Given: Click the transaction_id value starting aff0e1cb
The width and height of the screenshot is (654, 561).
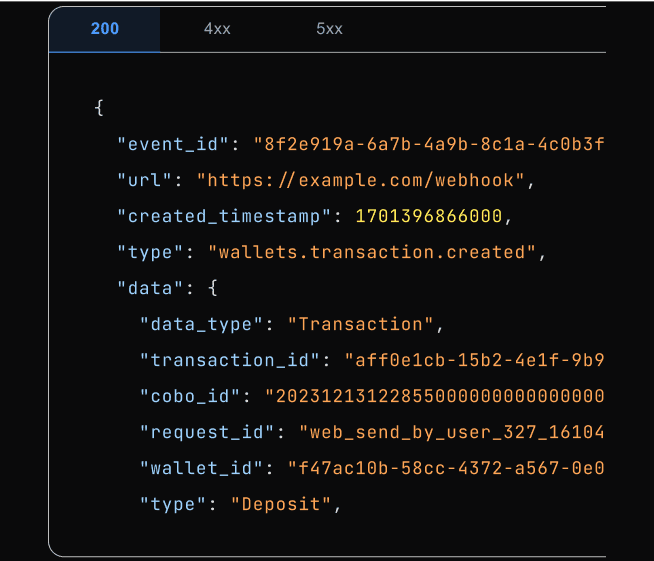Looking at the screenshot, I should point(474,360).
